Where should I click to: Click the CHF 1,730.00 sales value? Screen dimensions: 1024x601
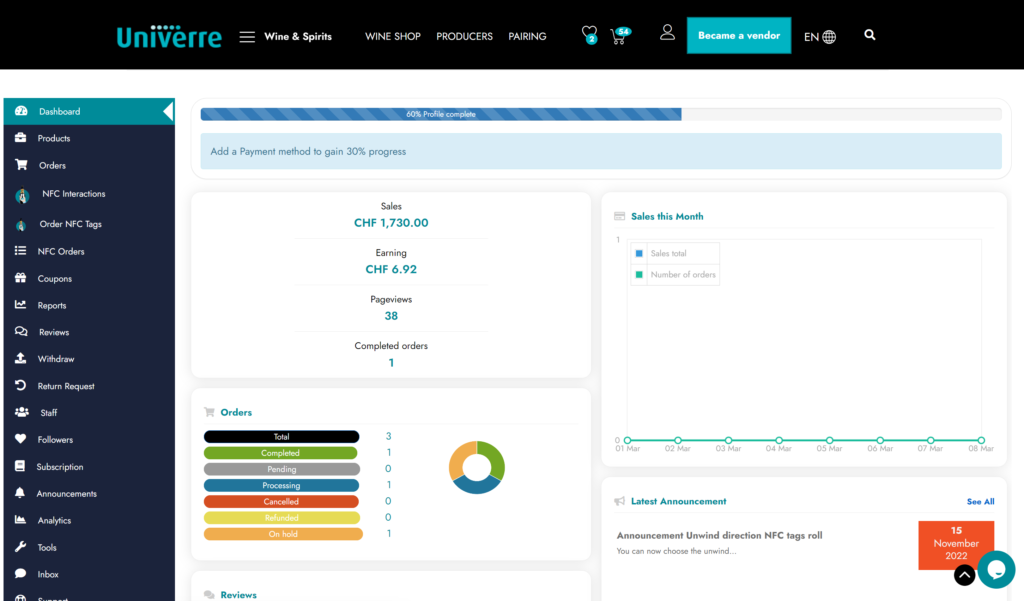[x=391, y=223]
